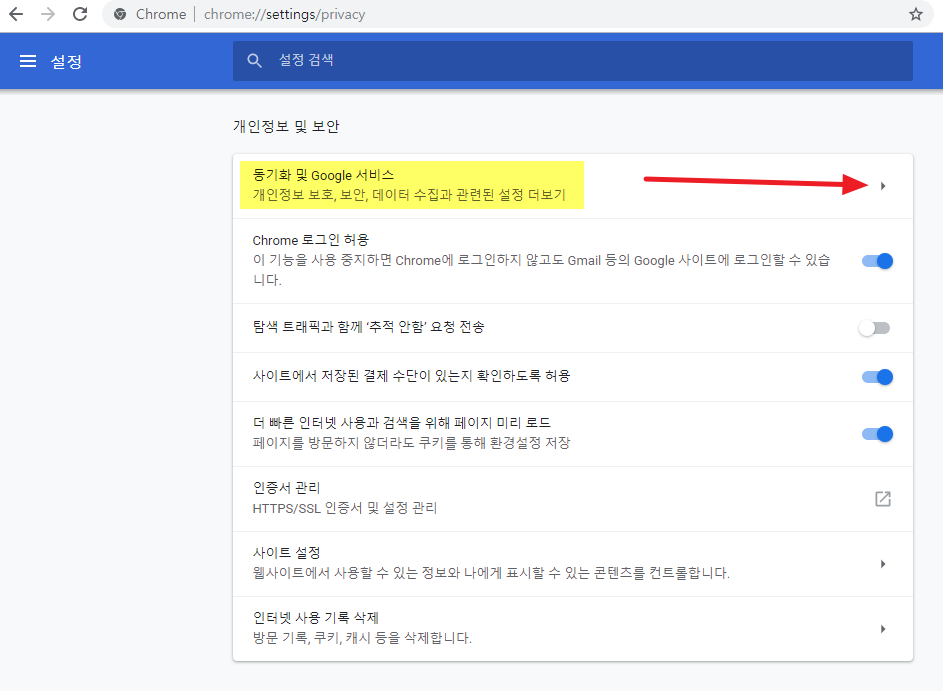Open the 사이트 설정 row
The width and height of the screenshot is (943, 691).
point(573,564)
